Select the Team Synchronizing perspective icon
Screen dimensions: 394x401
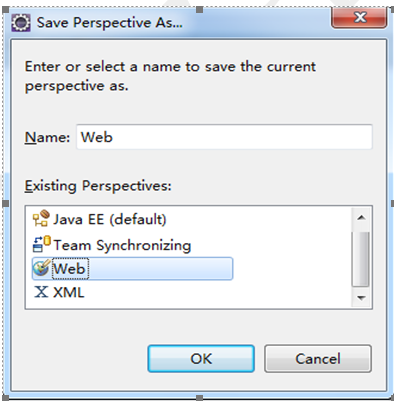(42, 244)
